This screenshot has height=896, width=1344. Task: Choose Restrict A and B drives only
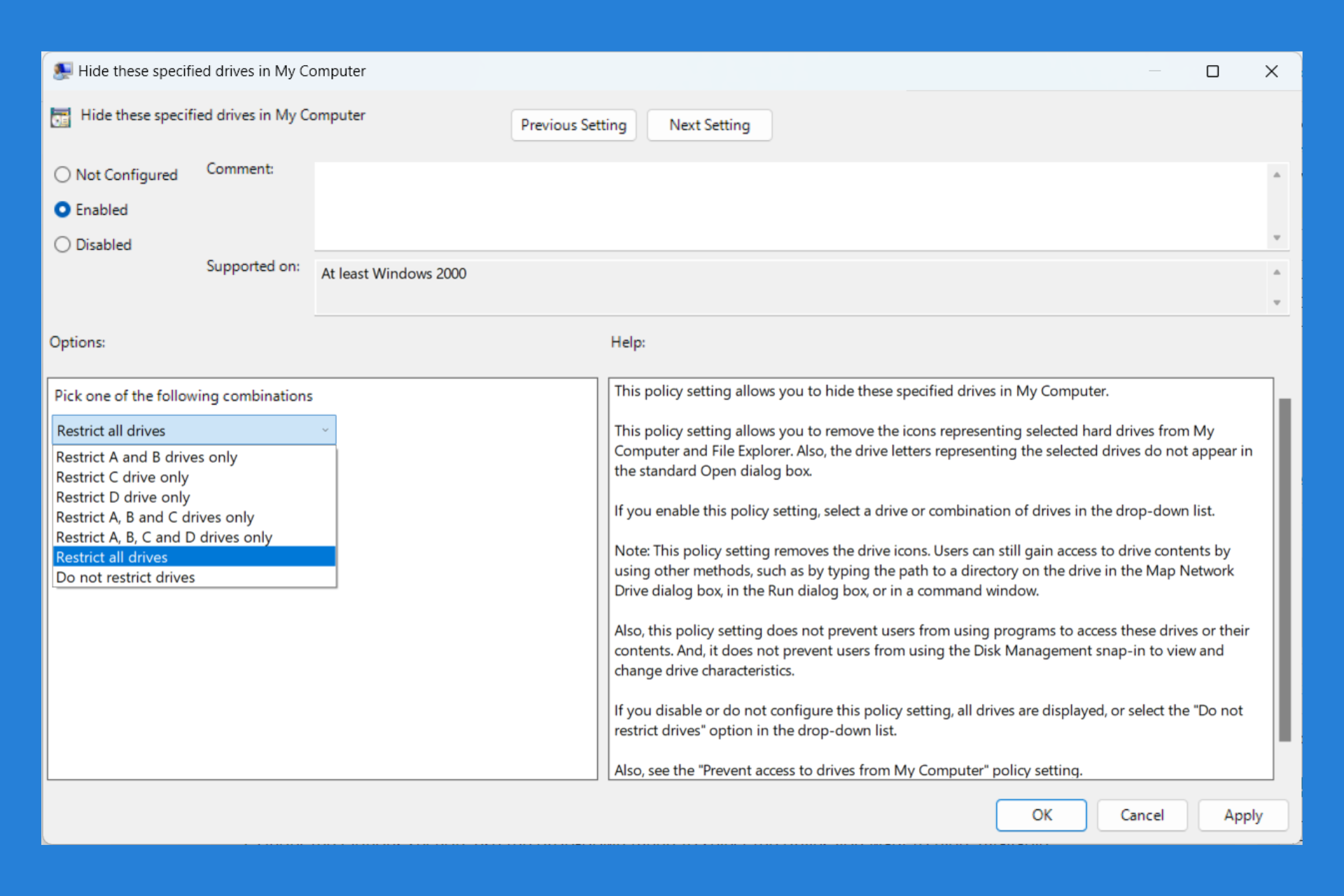[195, 457]
